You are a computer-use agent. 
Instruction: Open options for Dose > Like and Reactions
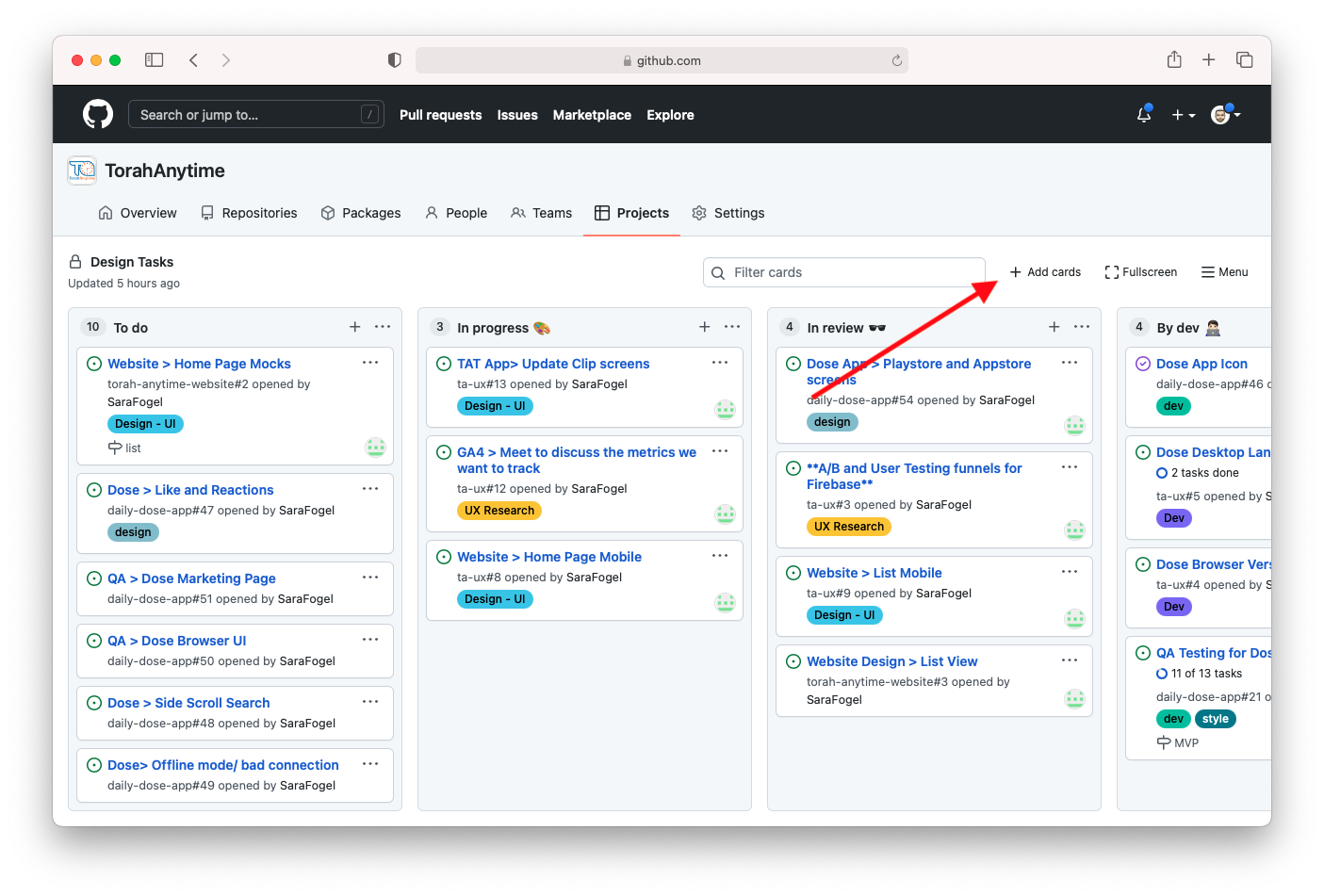click(x=370, y=489)
